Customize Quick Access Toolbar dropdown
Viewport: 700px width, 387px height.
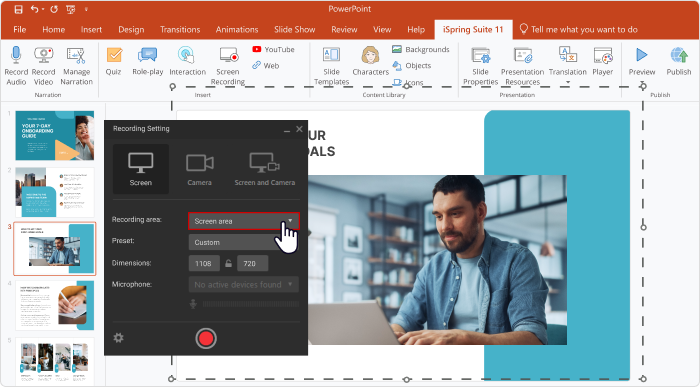(x=86, y=9)
